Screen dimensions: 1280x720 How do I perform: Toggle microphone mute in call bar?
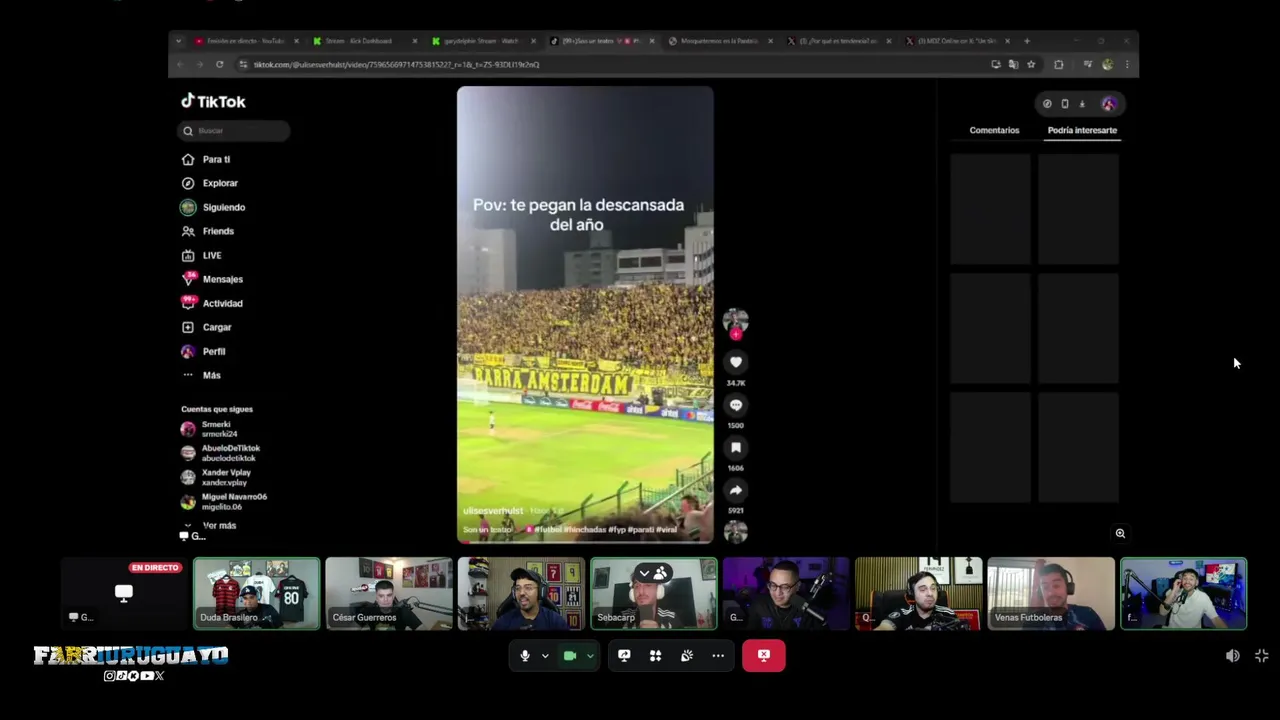click(x=525, y=656)
